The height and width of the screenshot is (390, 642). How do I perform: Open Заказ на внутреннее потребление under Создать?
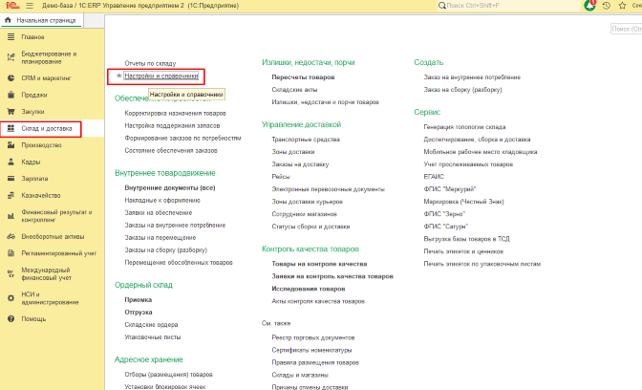[472, 77]
